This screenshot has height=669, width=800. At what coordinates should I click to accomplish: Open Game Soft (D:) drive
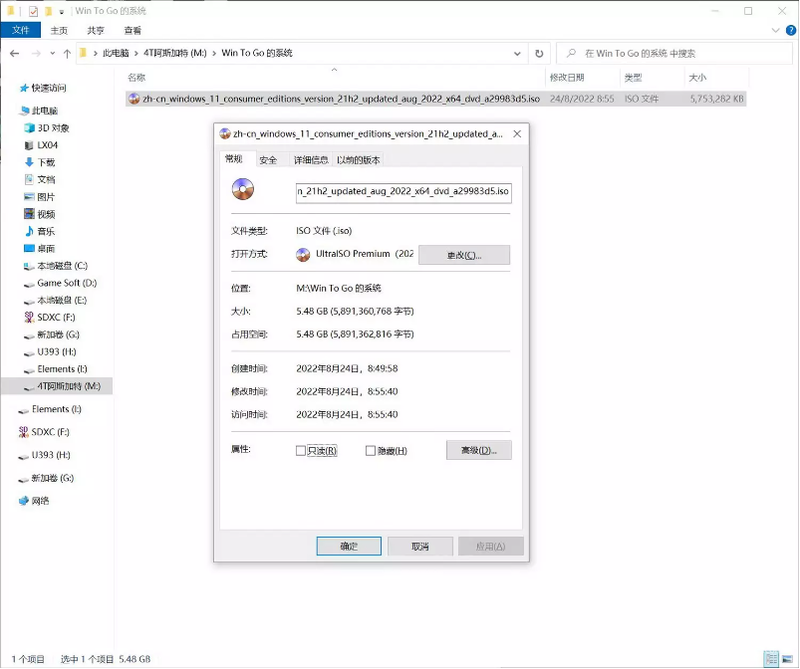pos(61,283)
